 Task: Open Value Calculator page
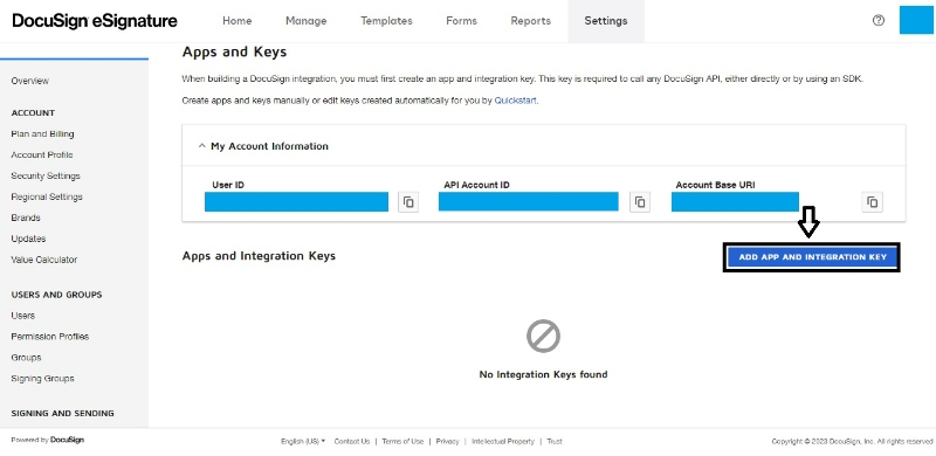[x=44, y=260]
